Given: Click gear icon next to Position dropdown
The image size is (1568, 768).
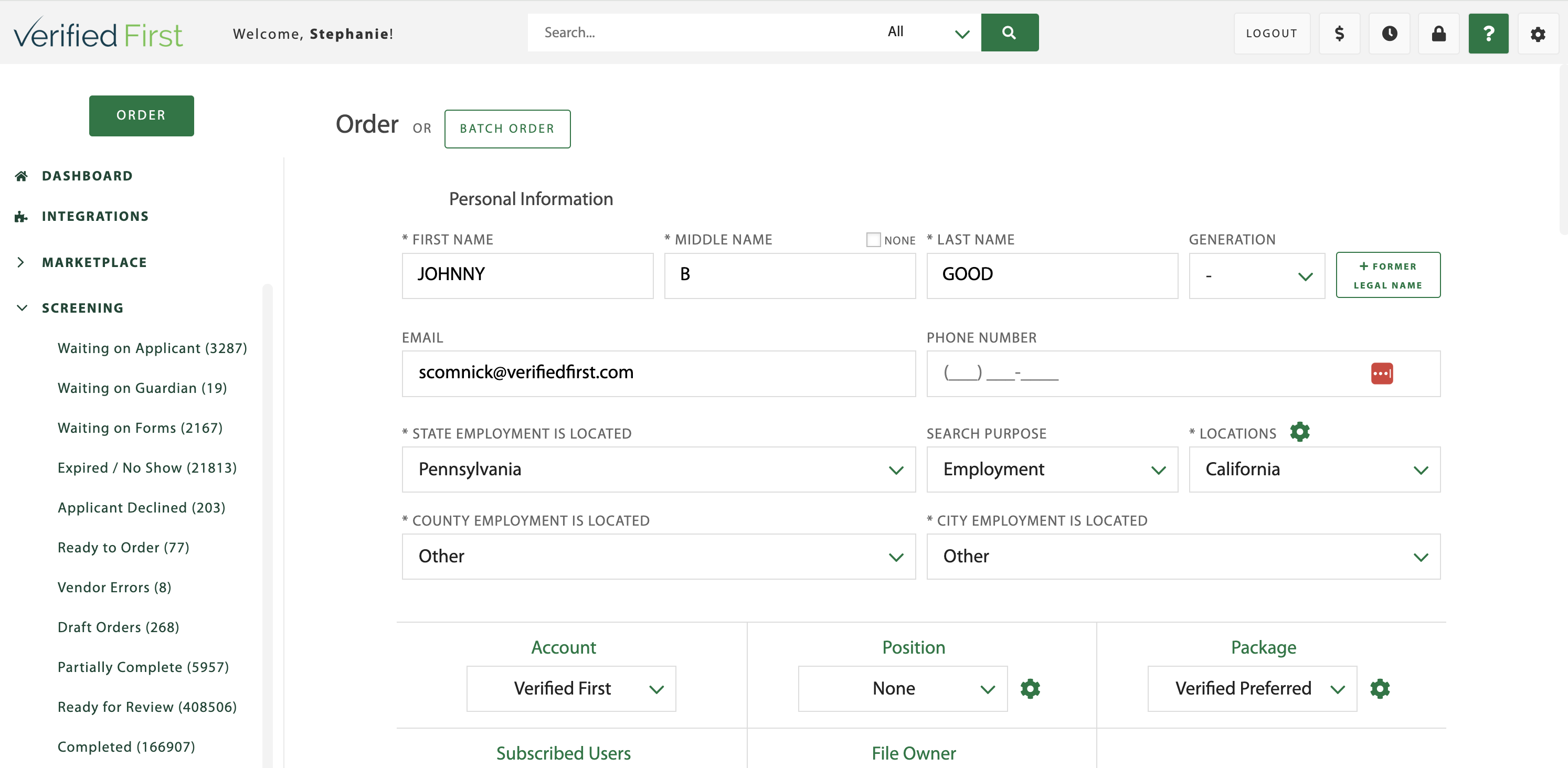Looking at the screenshot, I should pyautogui.click(x=1030, y=688).
